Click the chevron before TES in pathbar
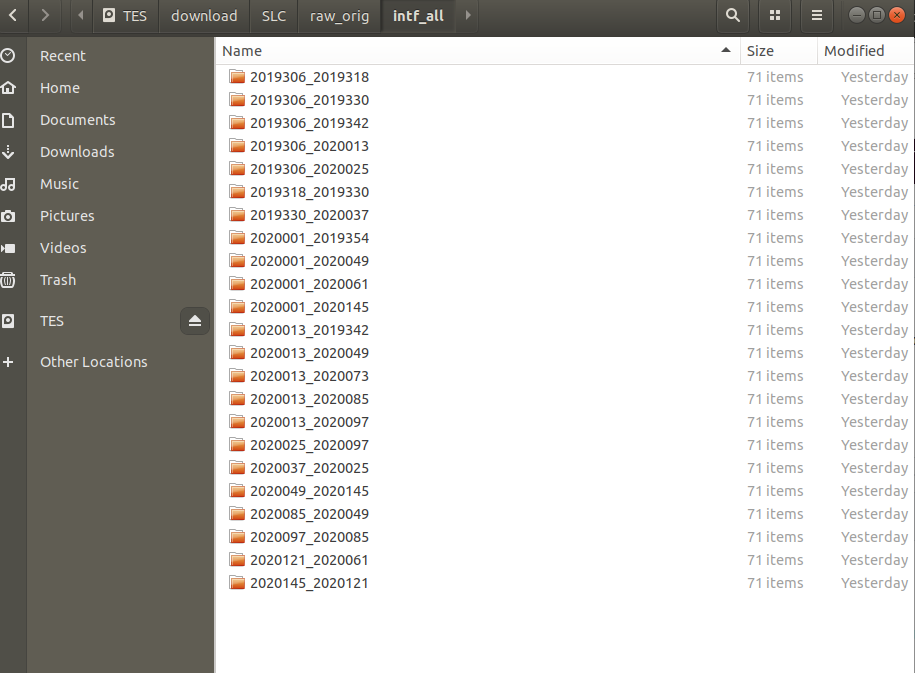Viewport: 915px width, 673px height. tap(79, 16)
